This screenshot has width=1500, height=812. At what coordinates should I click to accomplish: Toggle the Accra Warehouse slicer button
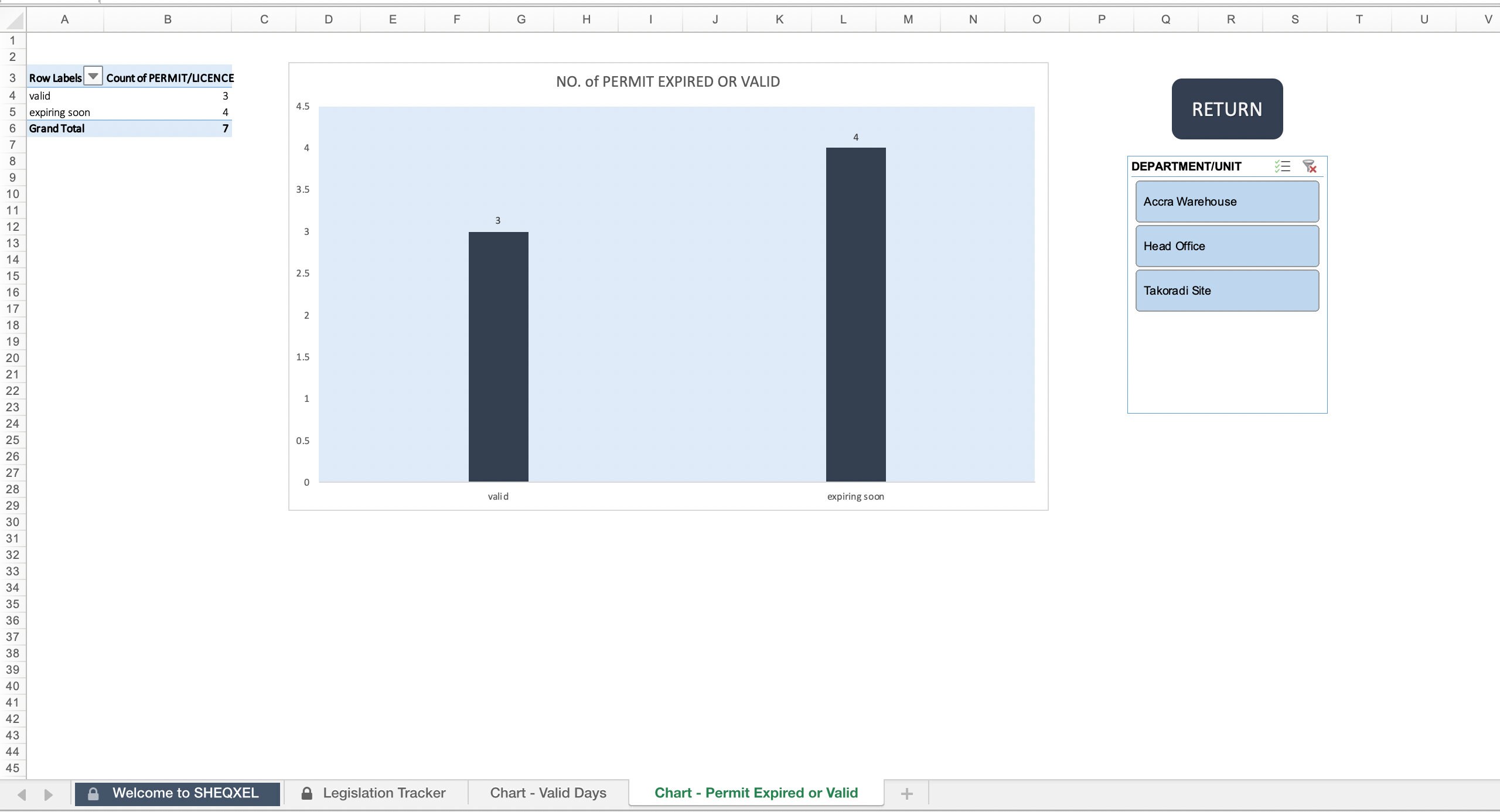tap(1227, 201)
